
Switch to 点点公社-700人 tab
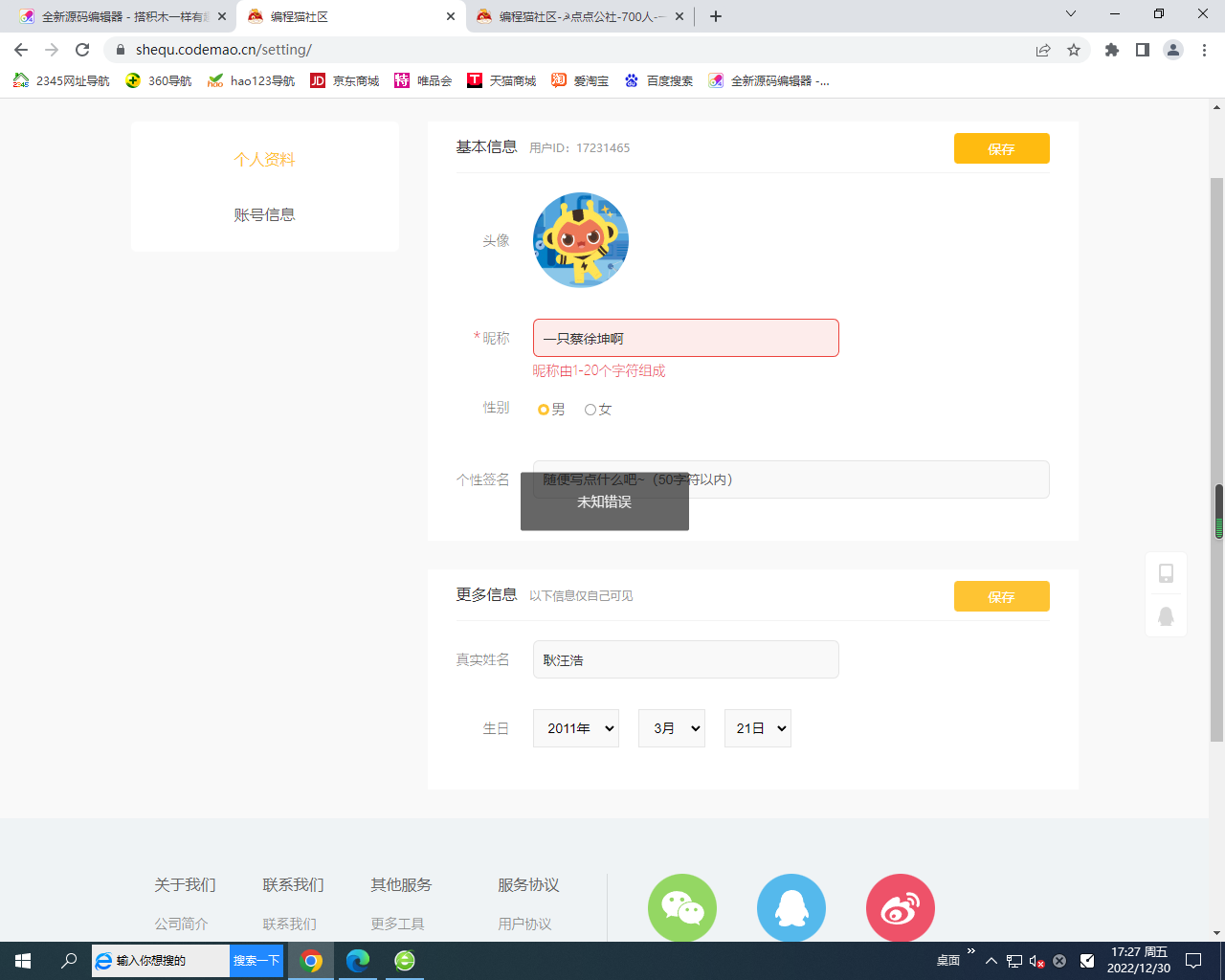click(x=579, y=16)
